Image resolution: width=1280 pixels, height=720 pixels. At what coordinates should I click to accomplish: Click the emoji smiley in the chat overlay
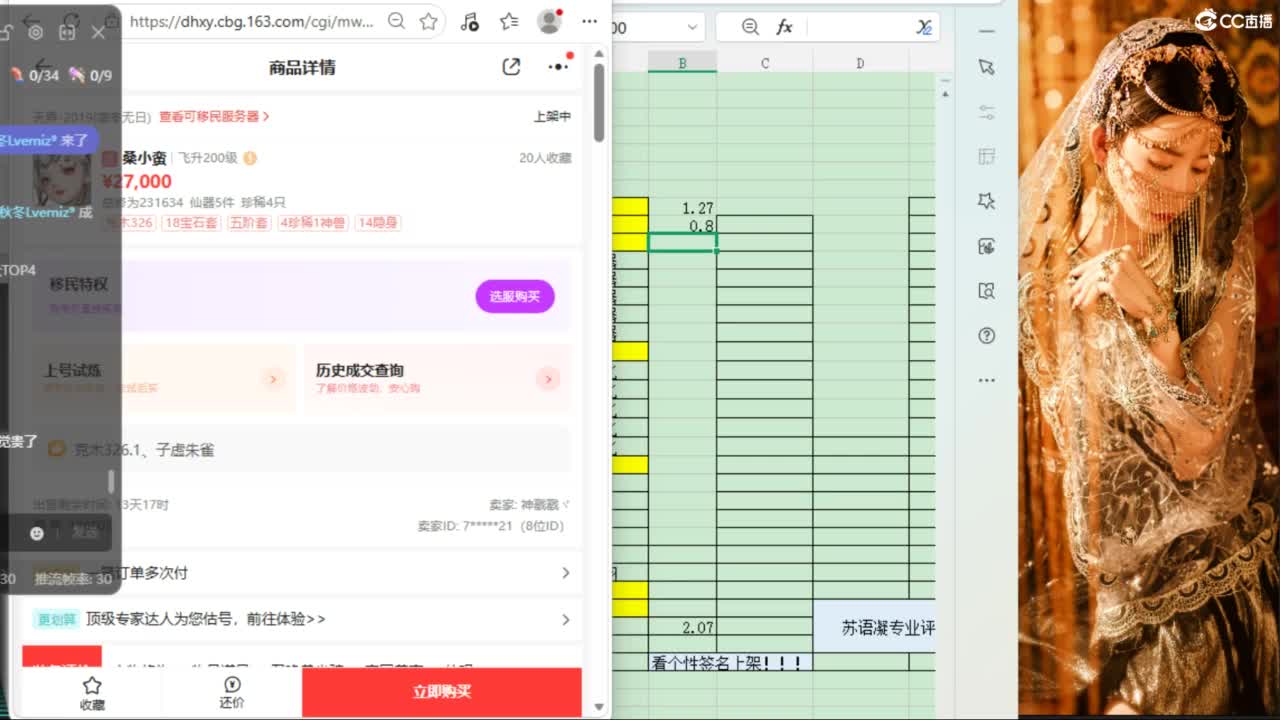37,533
